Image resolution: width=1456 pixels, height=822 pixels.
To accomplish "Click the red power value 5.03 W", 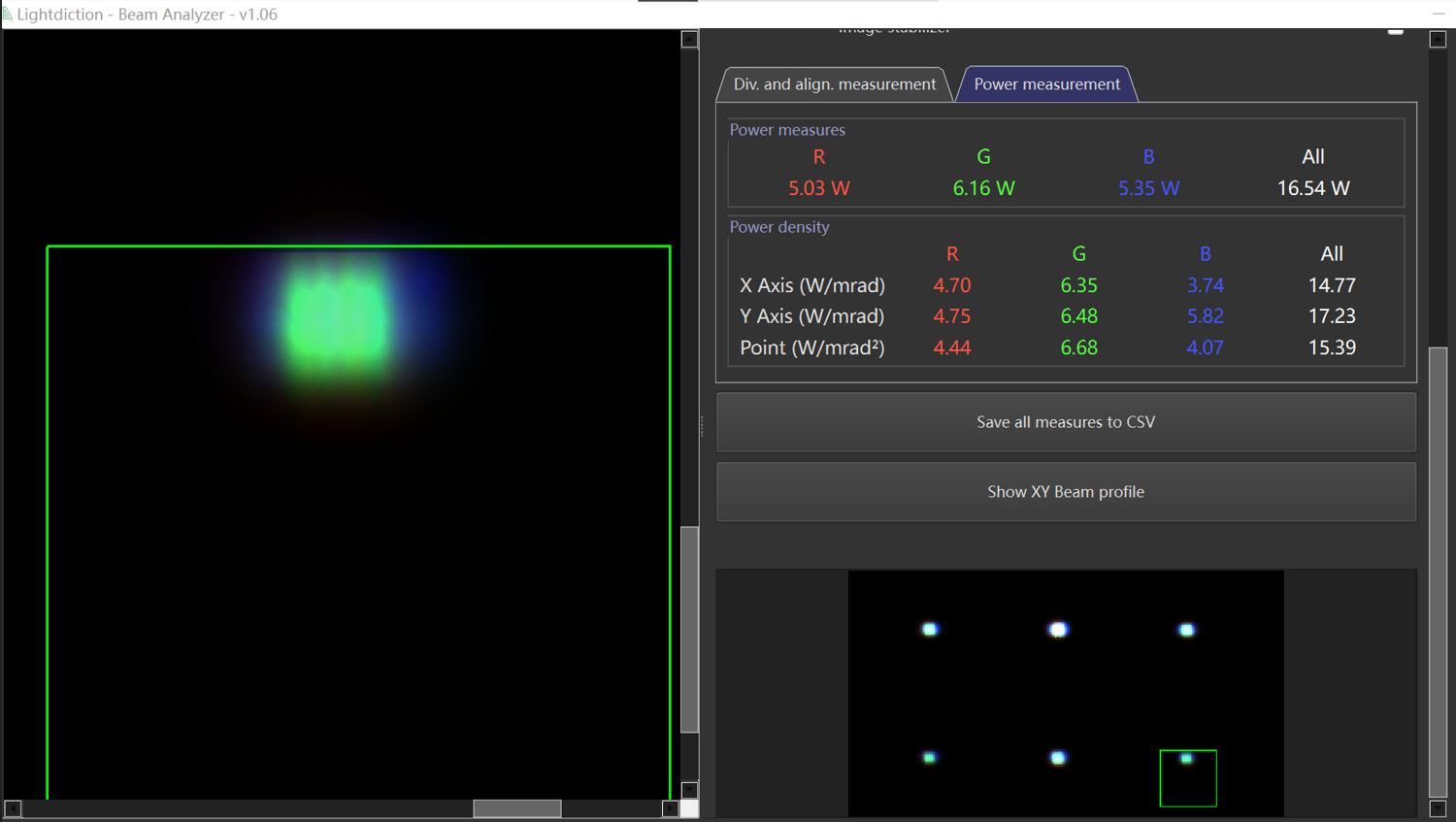I will click(x=818, y=188).
